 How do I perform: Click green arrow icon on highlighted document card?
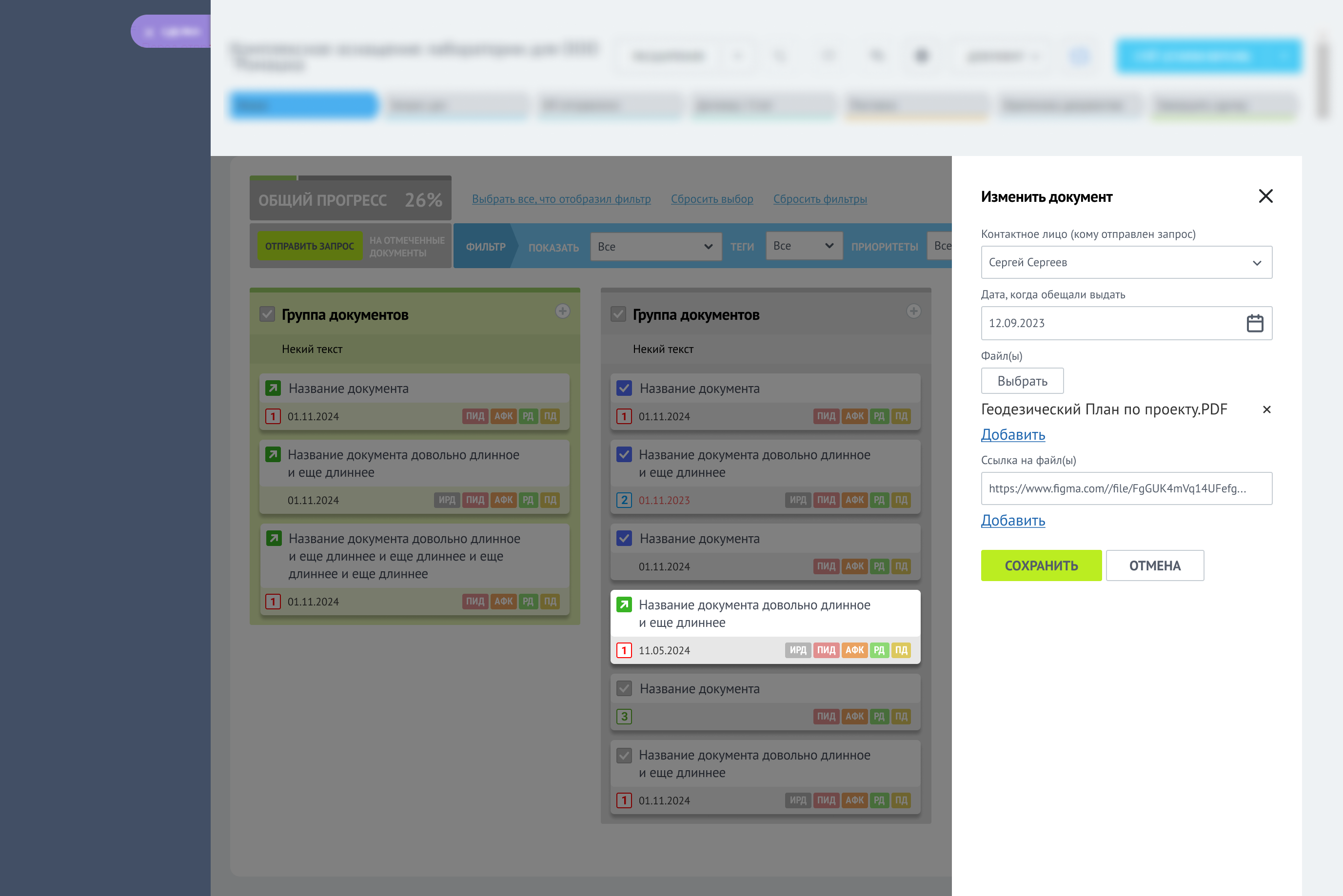pyautogui.click(x=624, y=604)
